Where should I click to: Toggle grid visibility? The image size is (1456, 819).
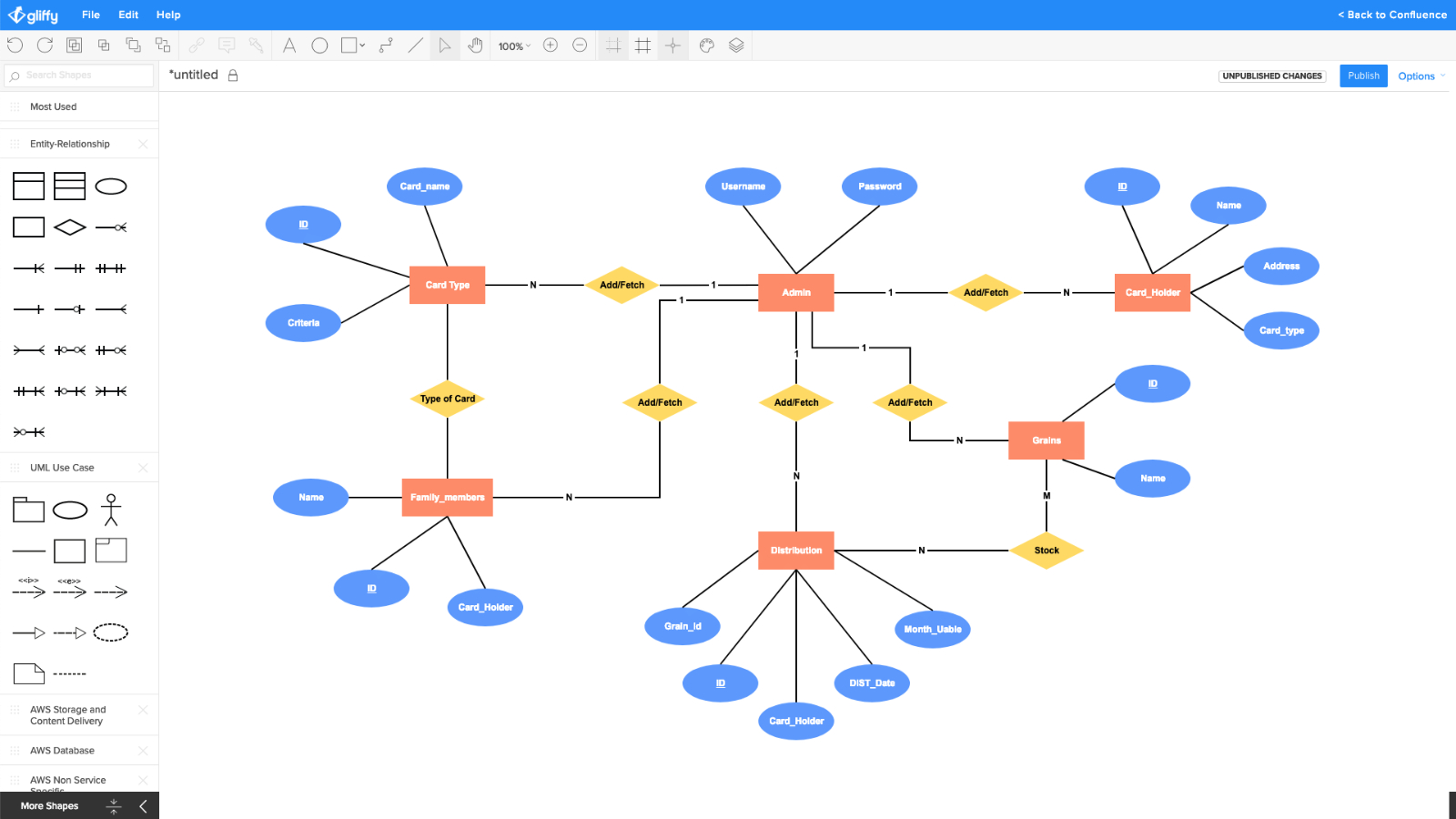pos(643,45)
